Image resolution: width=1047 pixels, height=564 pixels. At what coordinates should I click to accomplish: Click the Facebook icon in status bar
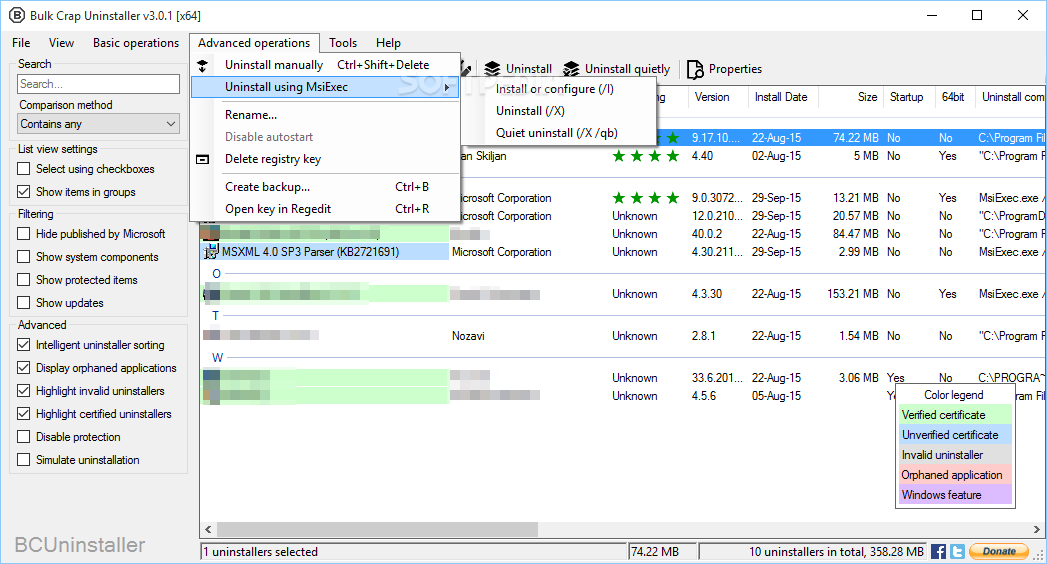tap(938, 551)
